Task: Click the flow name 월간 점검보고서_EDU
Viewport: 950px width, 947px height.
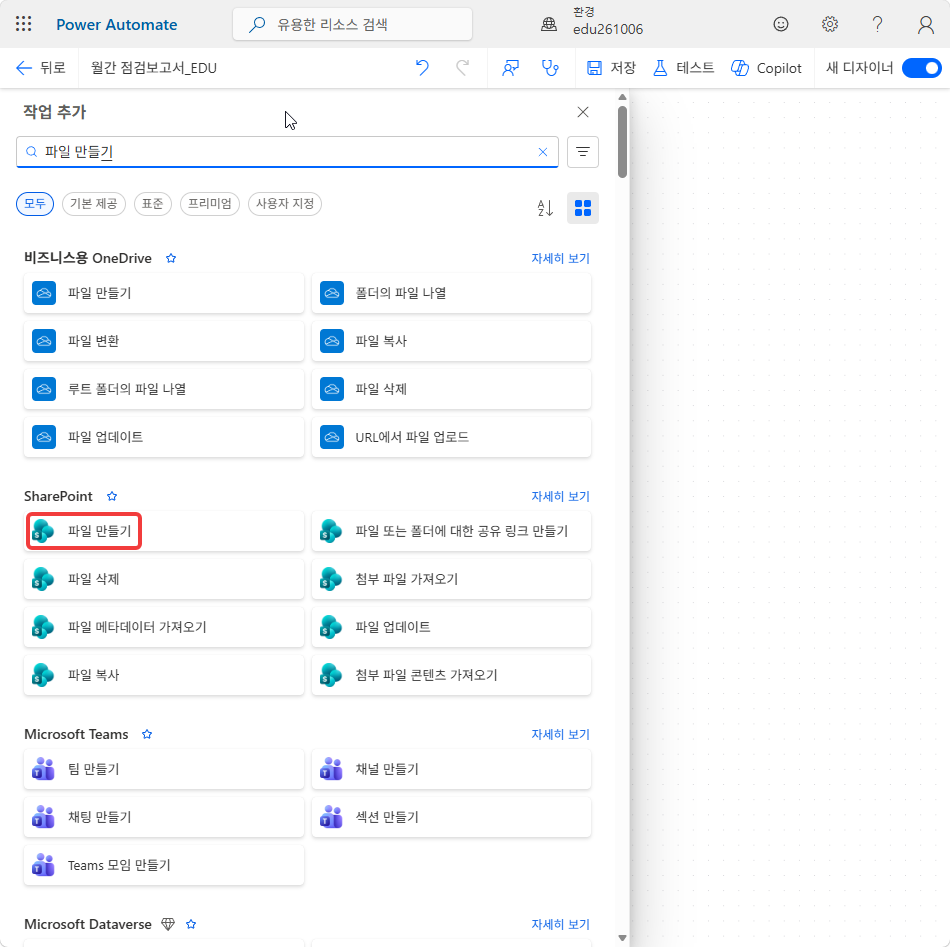Action: point(154,68)
